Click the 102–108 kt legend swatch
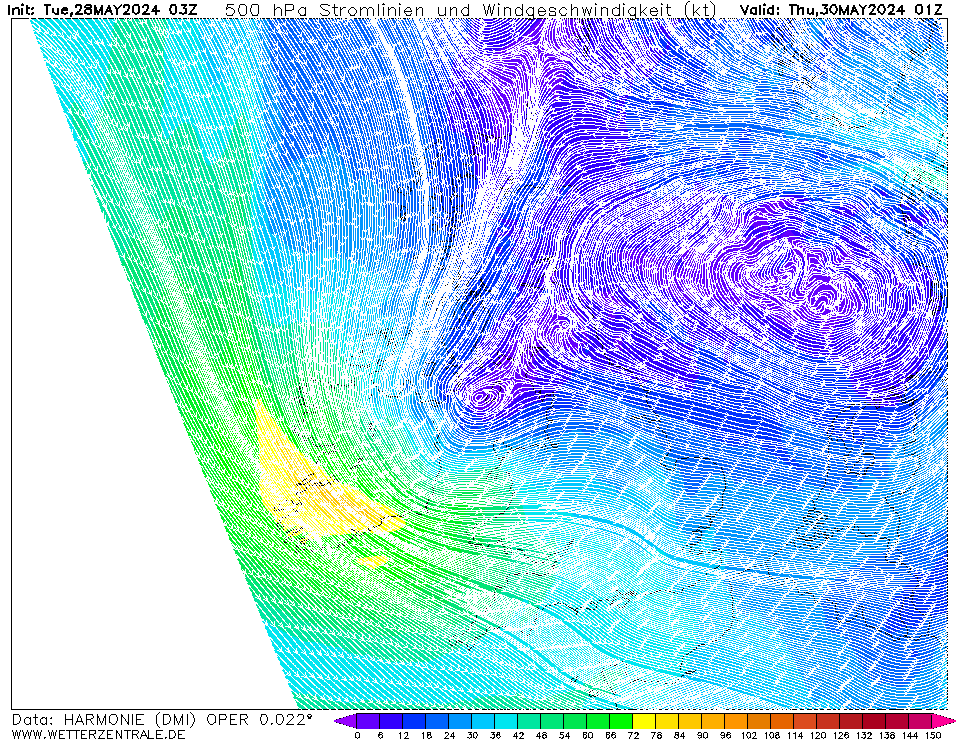This screenshot has height=741, width=959. click(760, 721)
